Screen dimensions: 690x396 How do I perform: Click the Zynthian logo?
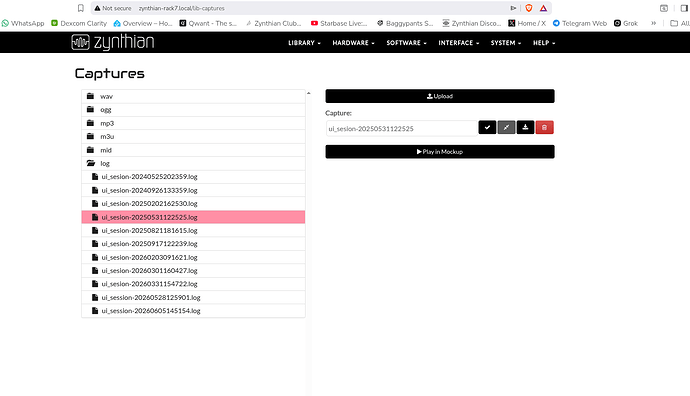tap(113, 42)
